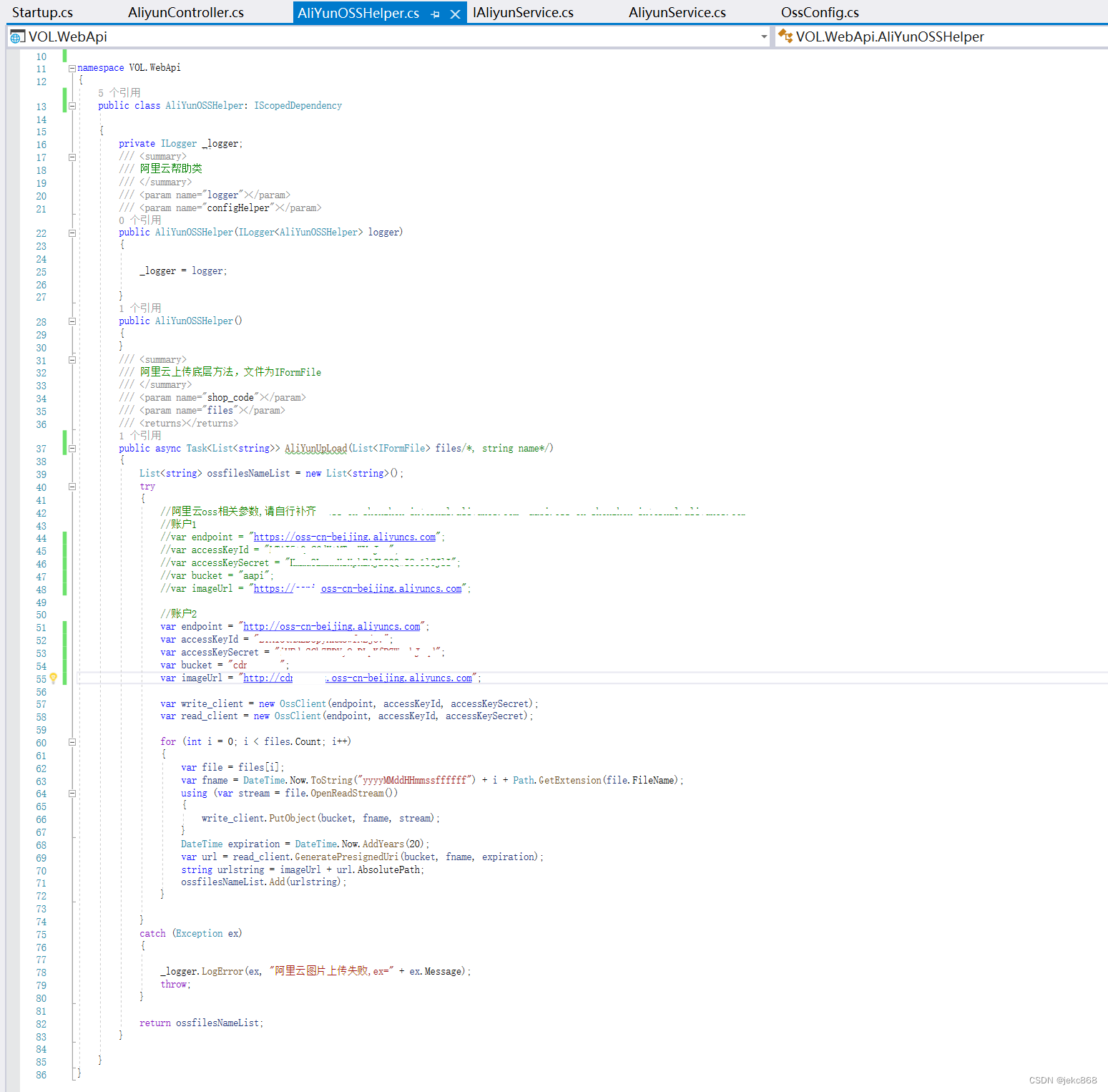1108x1092 pixels.
Task: Collapse the constructor with ILogger parameter
Action: click(x=72, y=233)
